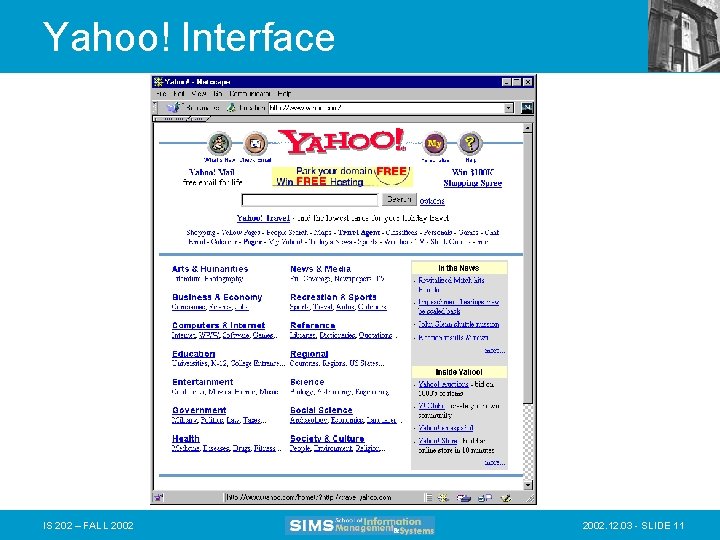Image resolution: width=720 pixels, height=540 pixels.
Task: Click the Bookmarks toolbar icon
Action: (173, 108)
